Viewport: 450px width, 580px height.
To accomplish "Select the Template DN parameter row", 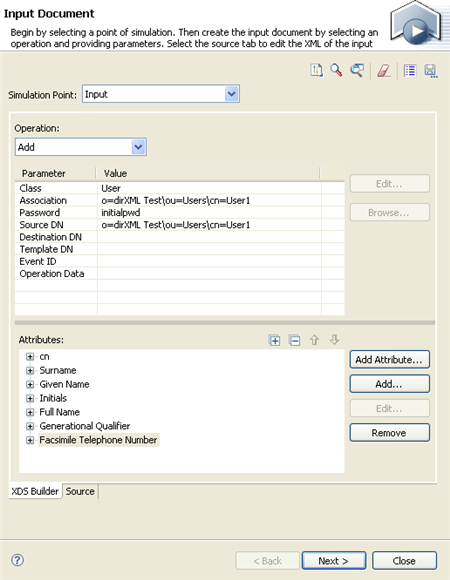I will point(180,249).
